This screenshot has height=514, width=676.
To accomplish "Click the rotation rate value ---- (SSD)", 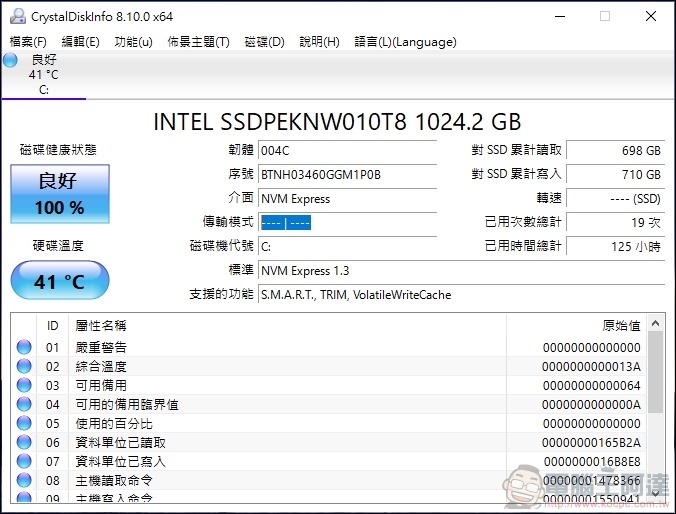I will click(x=616, y=199).
